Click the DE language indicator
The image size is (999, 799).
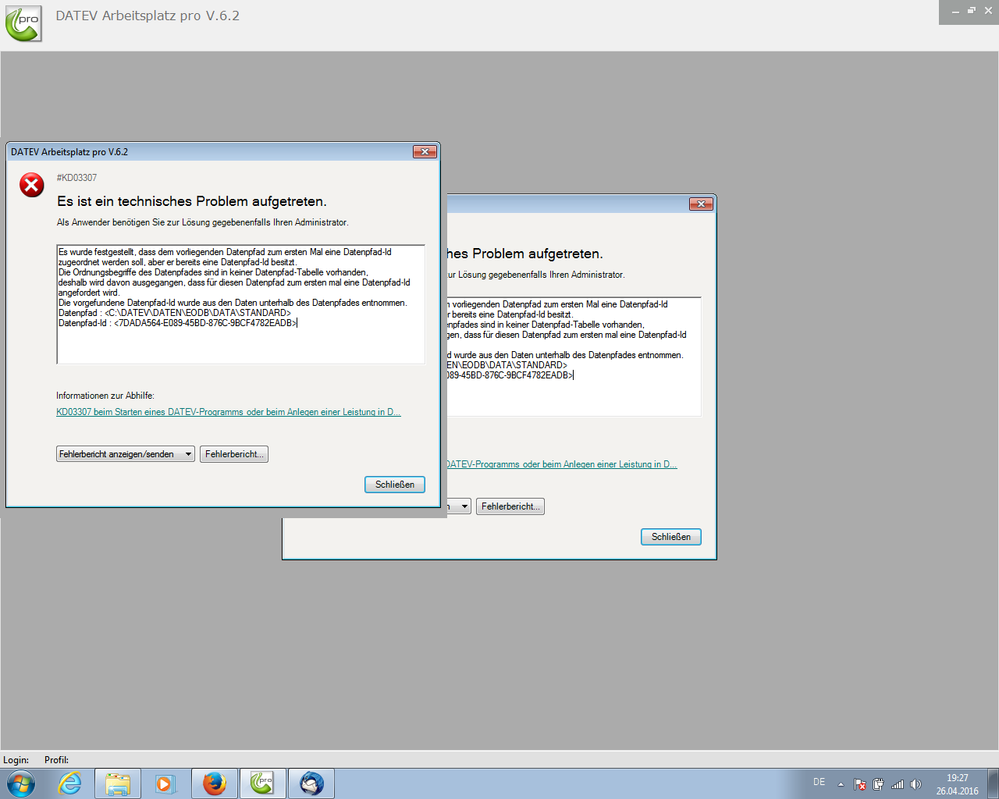pos(819,782)
